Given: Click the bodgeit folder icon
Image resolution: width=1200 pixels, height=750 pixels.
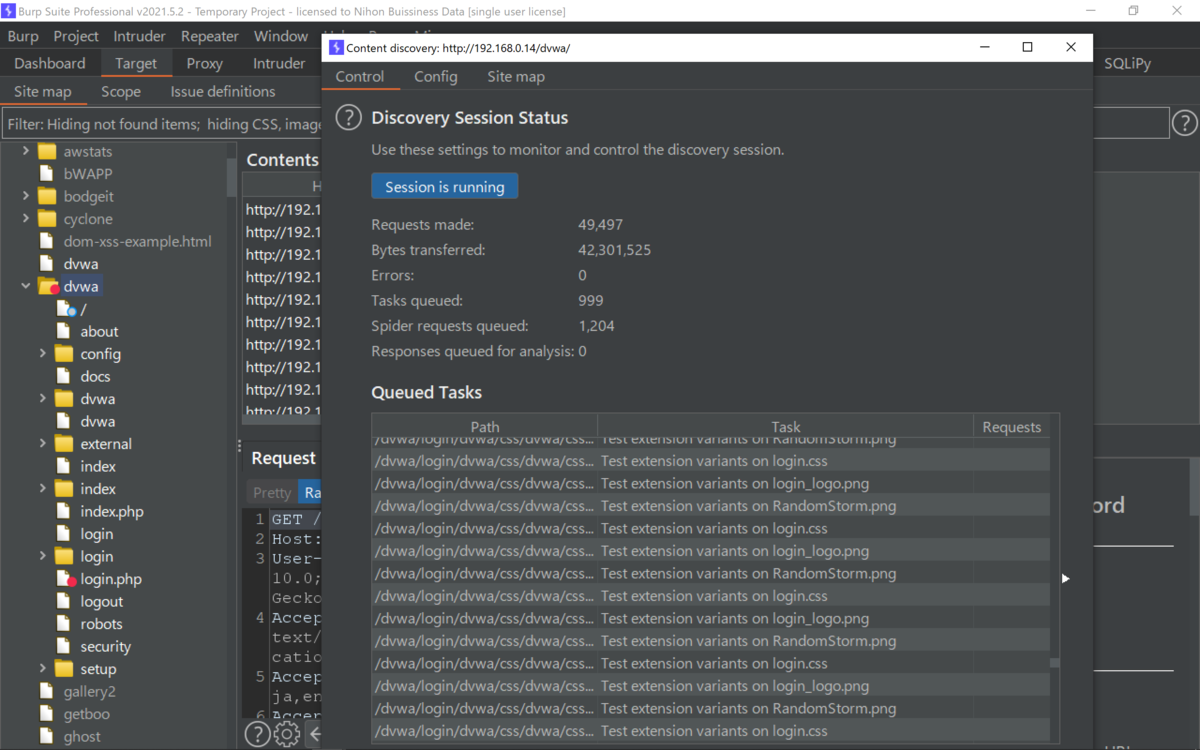Looking at the screenshot, I should pos(46,196).
